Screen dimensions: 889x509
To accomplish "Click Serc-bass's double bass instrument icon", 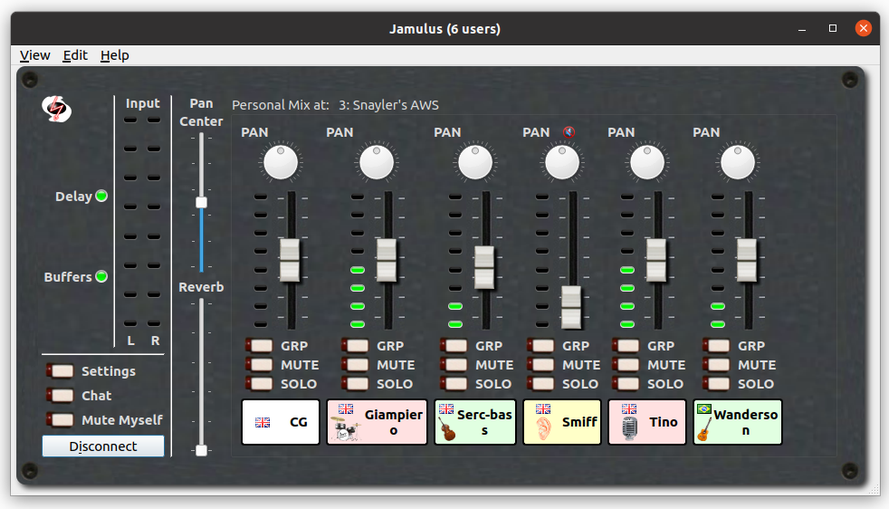I will (447, 429).
